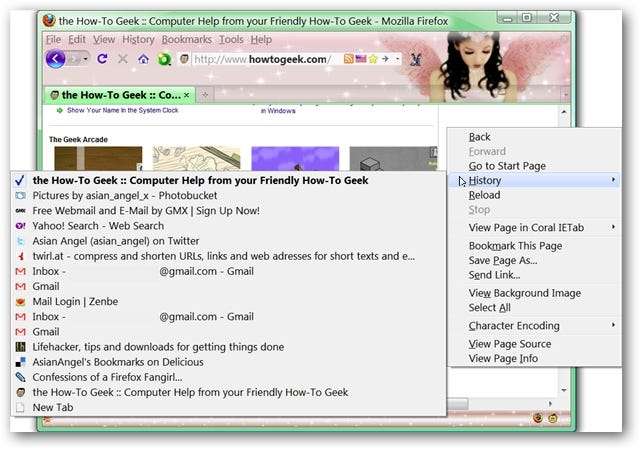640x450 pixels.
Task: Click the page scrollbar down arrow
Action: pyautogui.click(x=564, y=390)
